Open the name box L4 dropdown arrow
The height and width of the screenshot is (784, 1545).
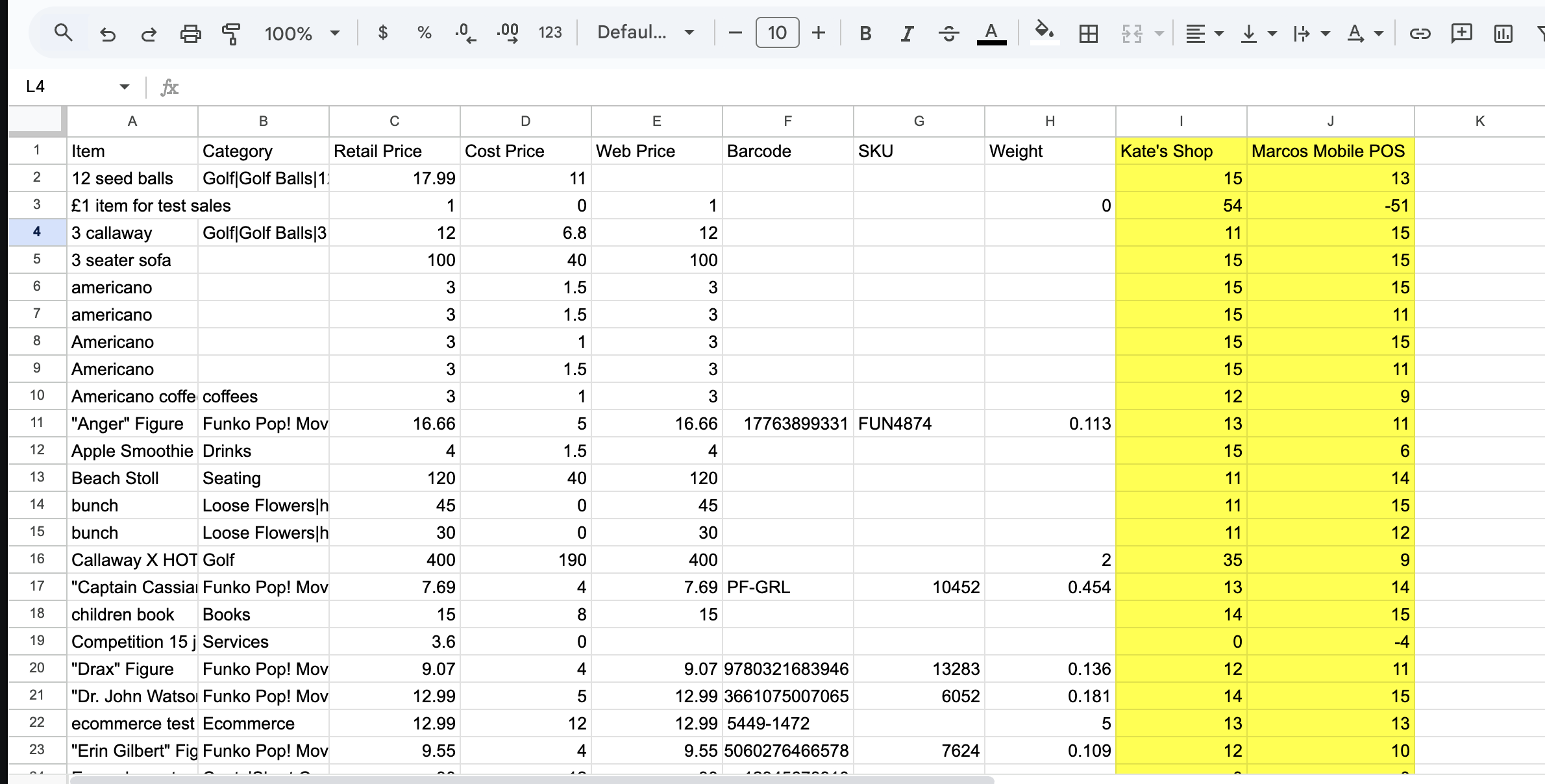(124, 86)
